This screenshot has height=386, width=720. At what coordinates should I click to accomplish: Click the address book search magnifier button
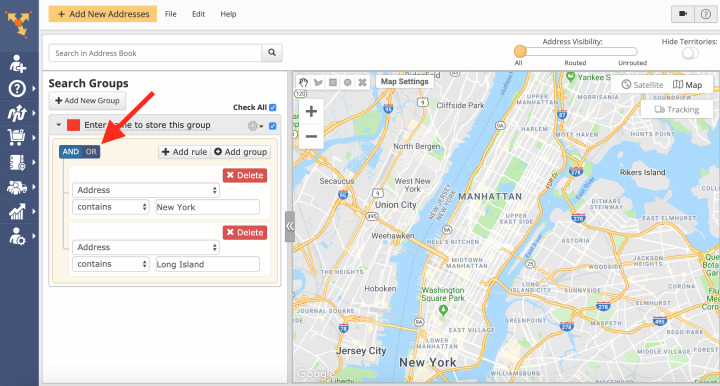[x=272, y=53]
